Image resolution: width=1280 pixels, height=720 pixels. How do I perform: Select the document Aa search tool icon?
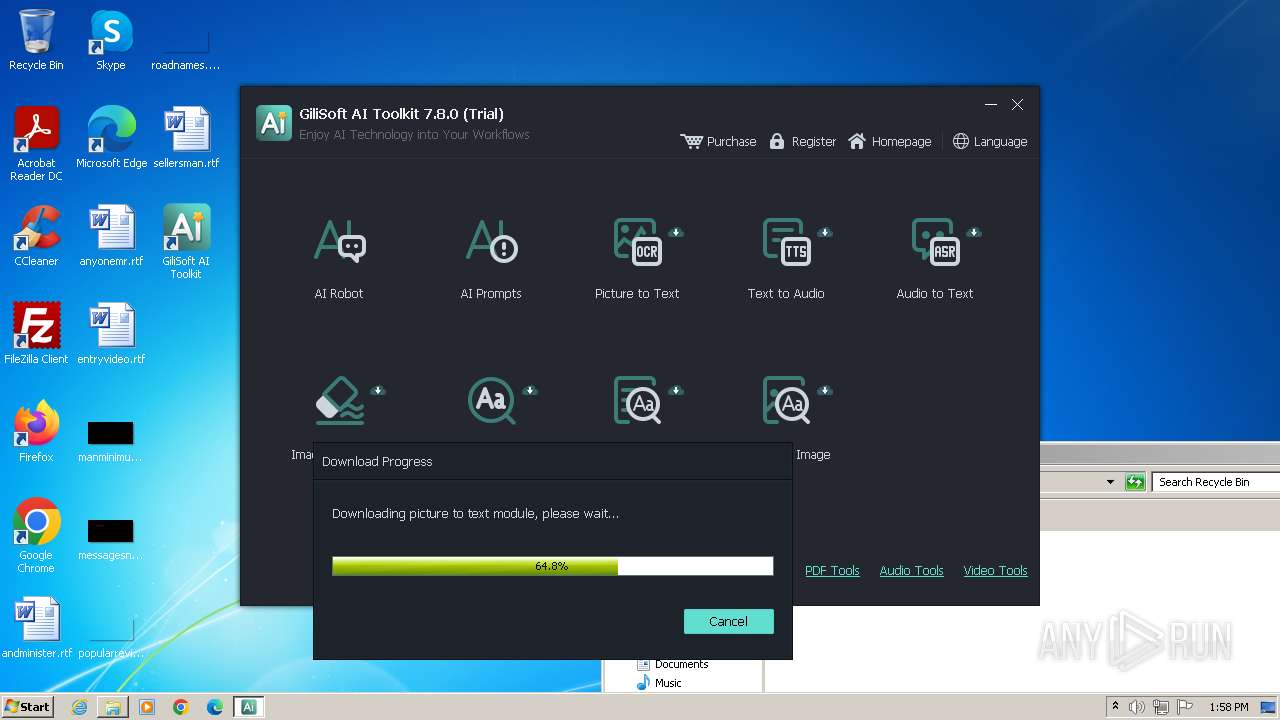(637, 400)
